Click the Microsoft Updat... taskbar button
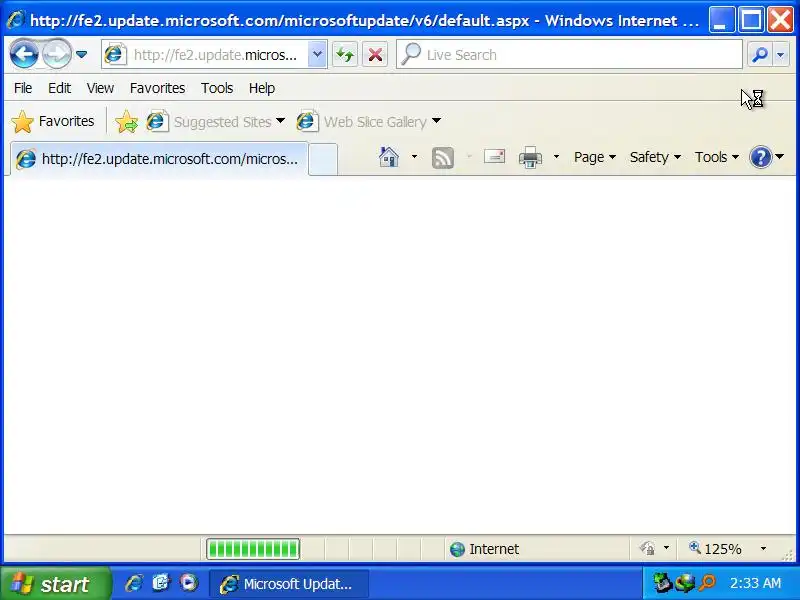The image size is (800, 600). [289, 584]
